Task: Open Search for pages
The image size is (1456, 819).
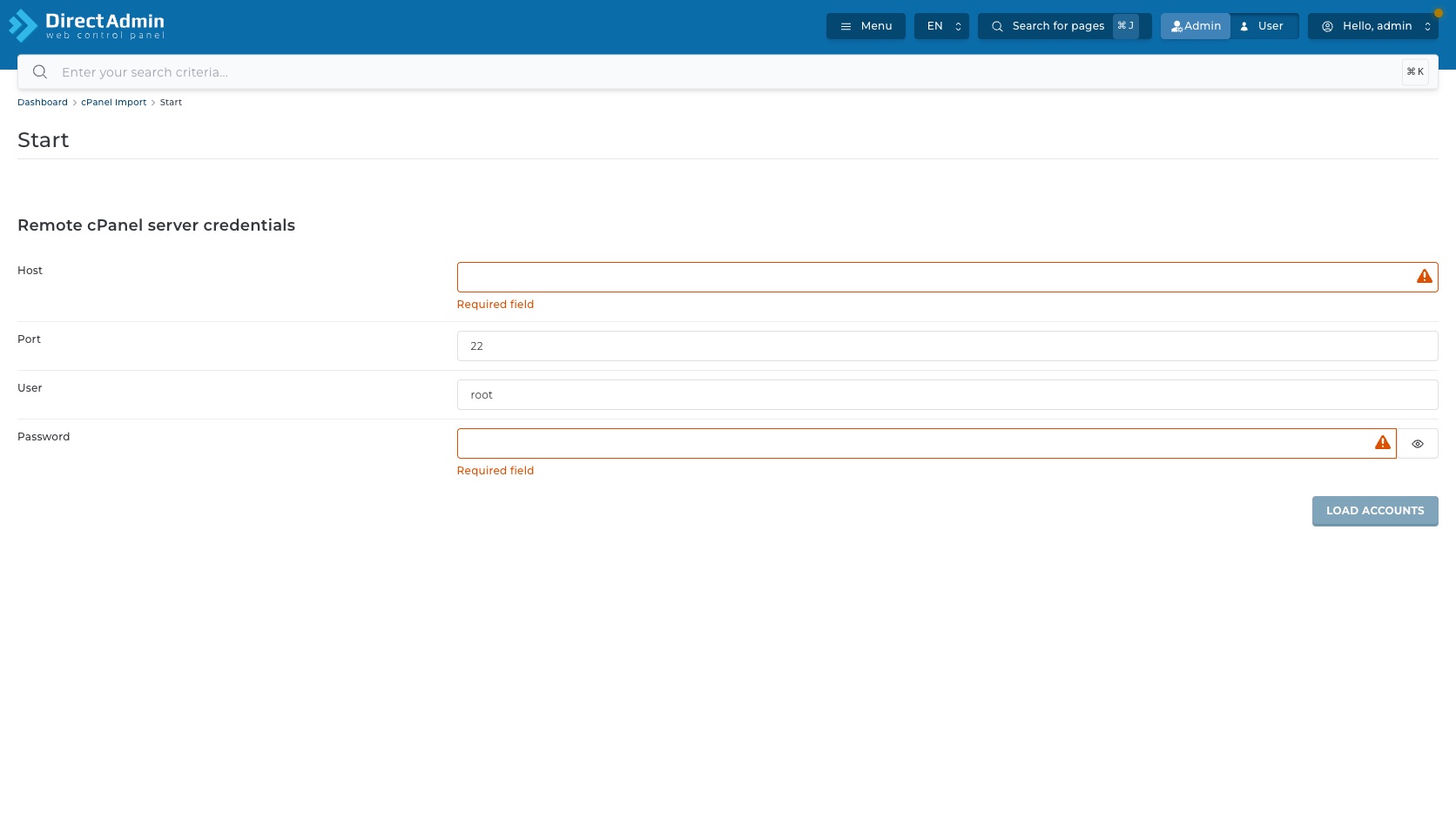Action: (1064, 26)
